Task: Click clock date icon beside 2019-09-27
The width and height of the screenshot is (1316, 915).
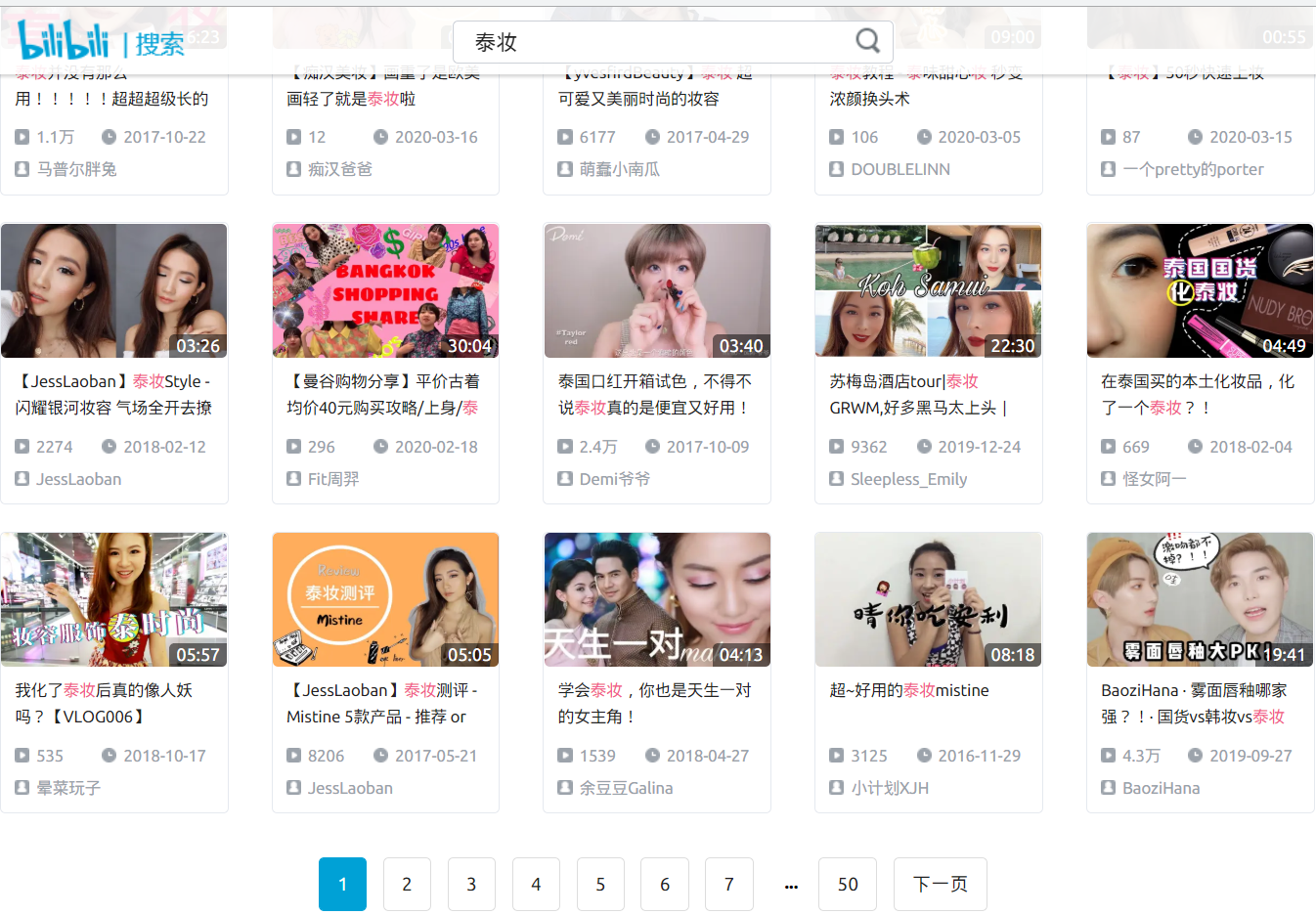Action: pos(1195,756)
